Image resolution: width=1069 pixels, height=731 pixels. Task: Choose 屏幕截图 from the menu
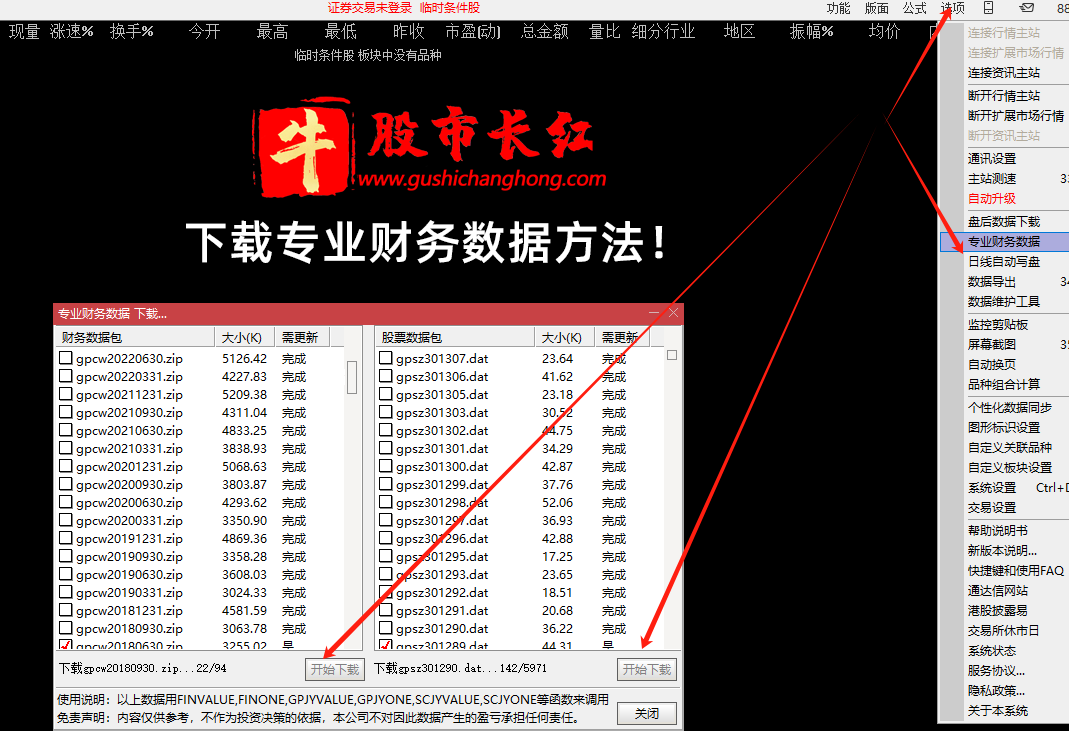click(x=992, y=344)
